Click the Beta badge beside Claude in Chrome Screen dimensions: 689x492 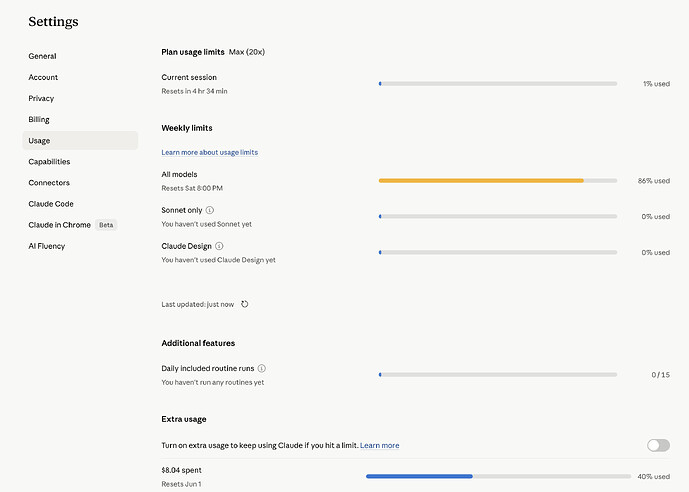pyautogui.click(x=106, y=225)
